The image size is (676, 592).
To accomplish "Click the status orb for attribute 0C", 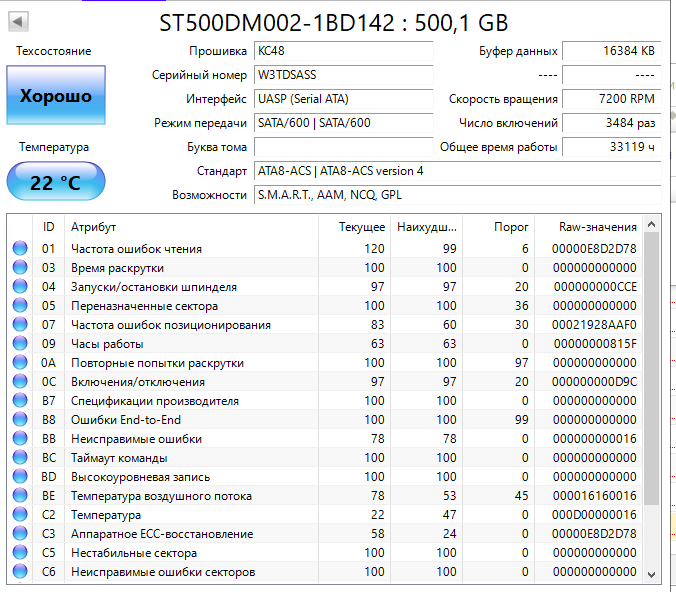I will pyautogui.click(x=20, y=381).
